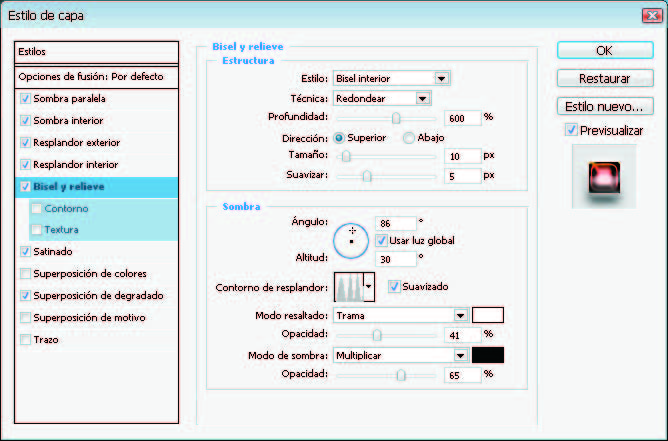The image size is (668, 441).
Task: Select the Satinado list entry
Action: [53, 251]
